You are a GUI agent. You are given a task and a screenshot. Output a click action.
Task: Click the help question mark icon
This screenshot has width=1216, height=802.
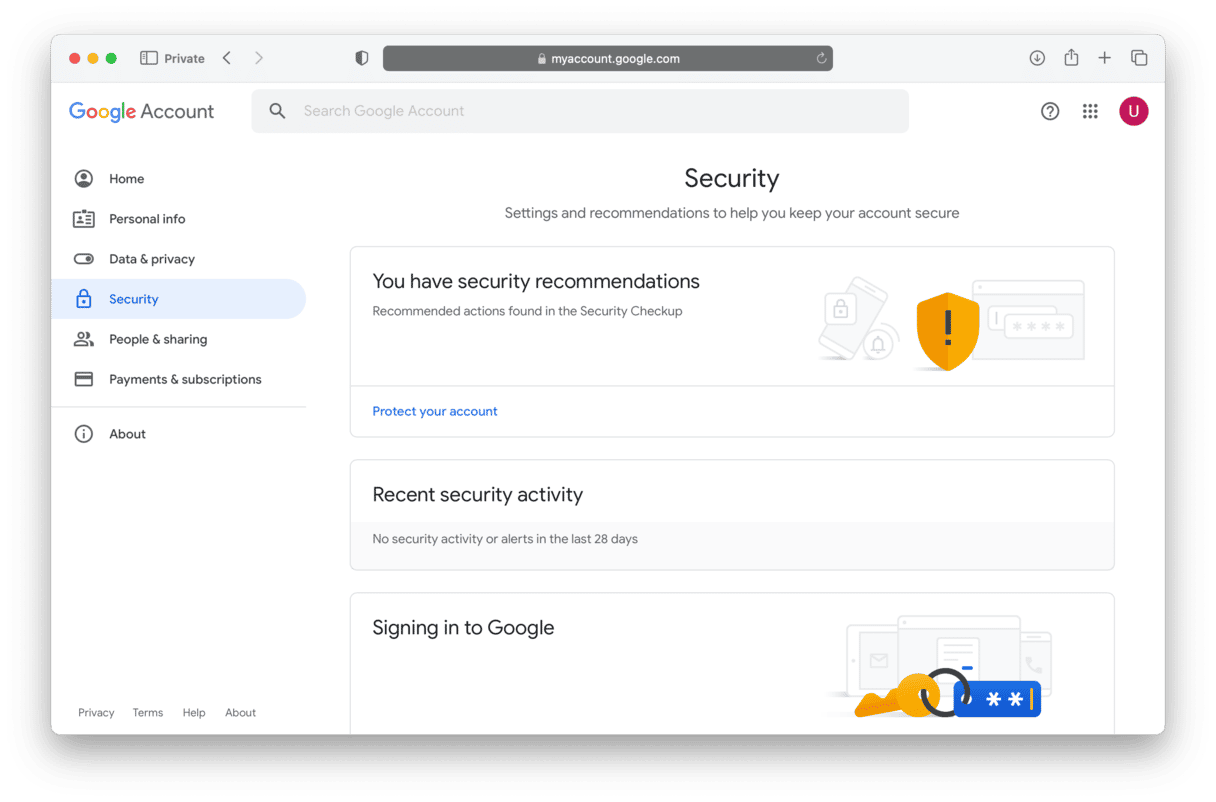[x=1050, y=111]
